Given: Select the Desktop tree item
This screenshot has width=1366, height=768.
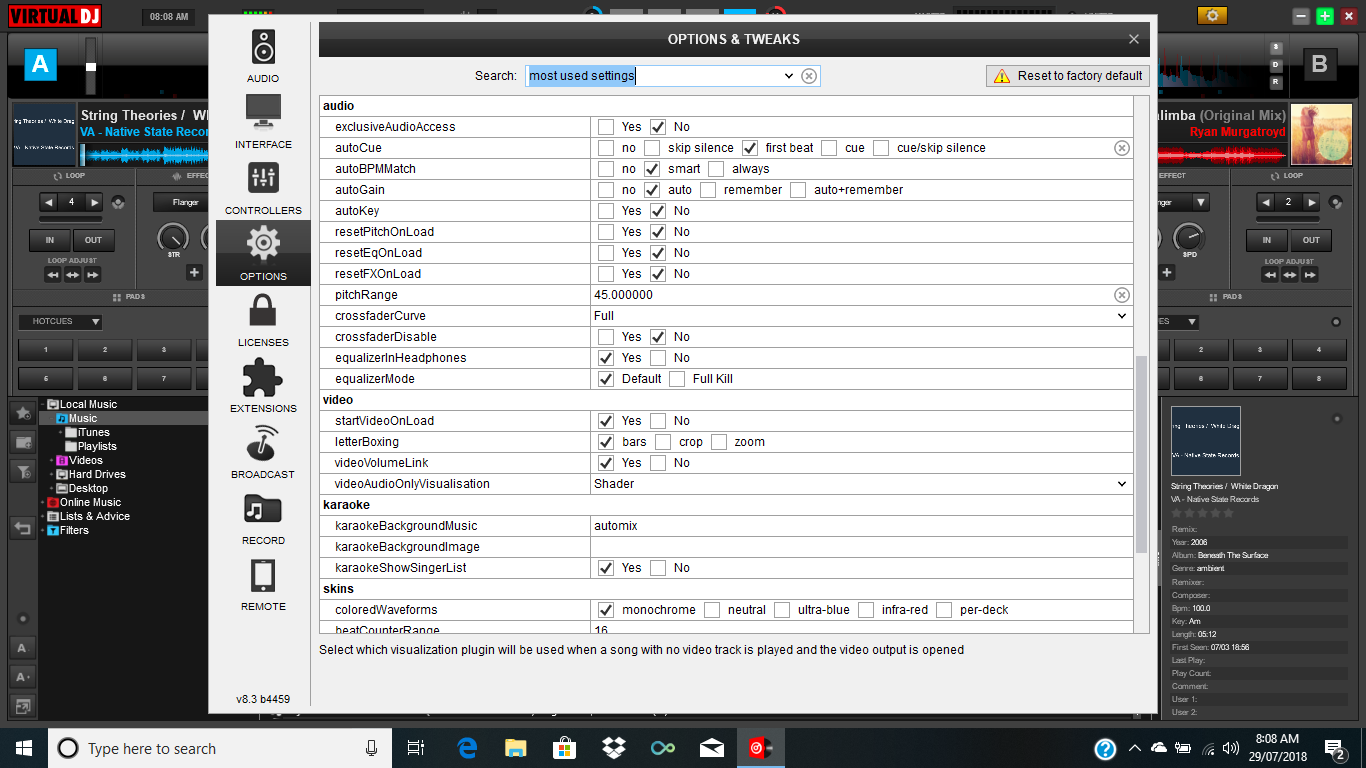Looking at the screenshot, I should click(x=88, y=489).
